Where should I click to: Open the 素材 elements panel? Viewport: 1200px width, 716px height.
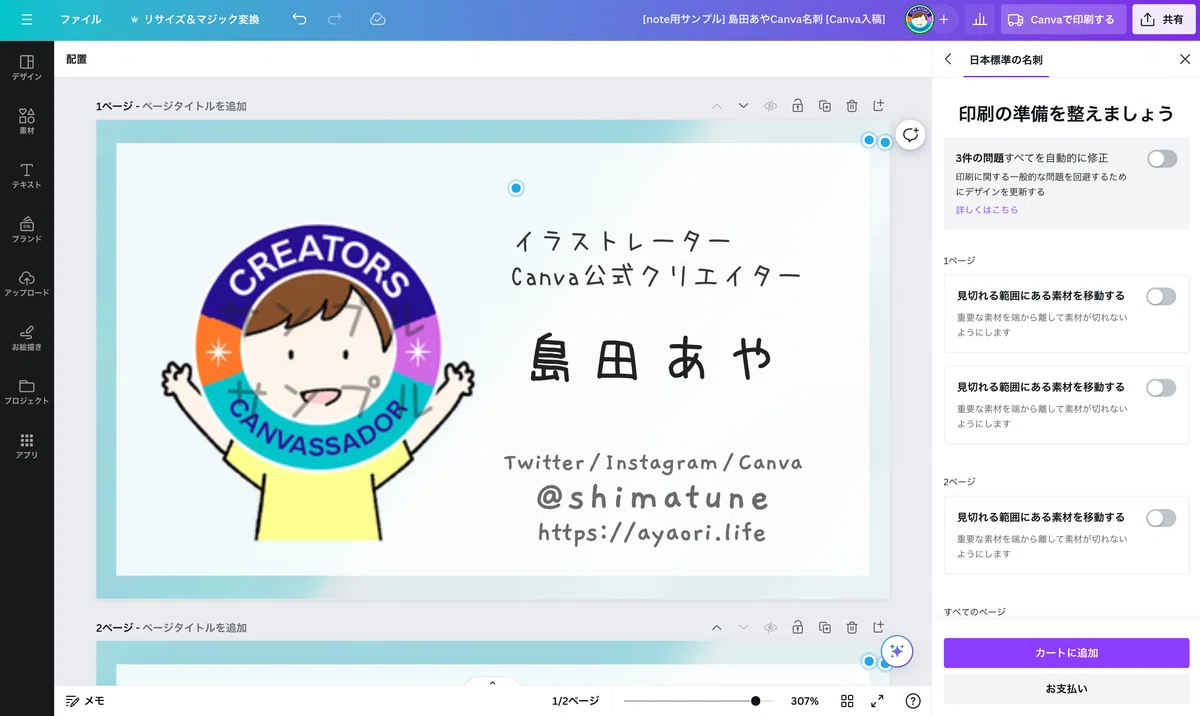(27, 122)
